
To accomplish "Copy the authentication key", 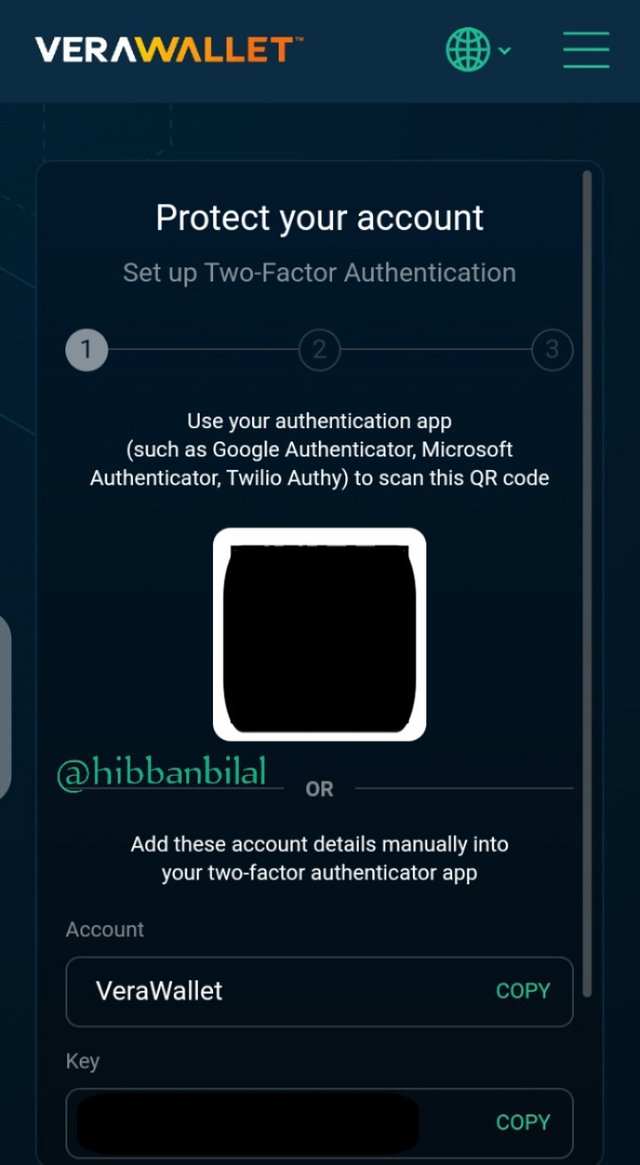I will pyautogui.click(x=523, y=1122).
